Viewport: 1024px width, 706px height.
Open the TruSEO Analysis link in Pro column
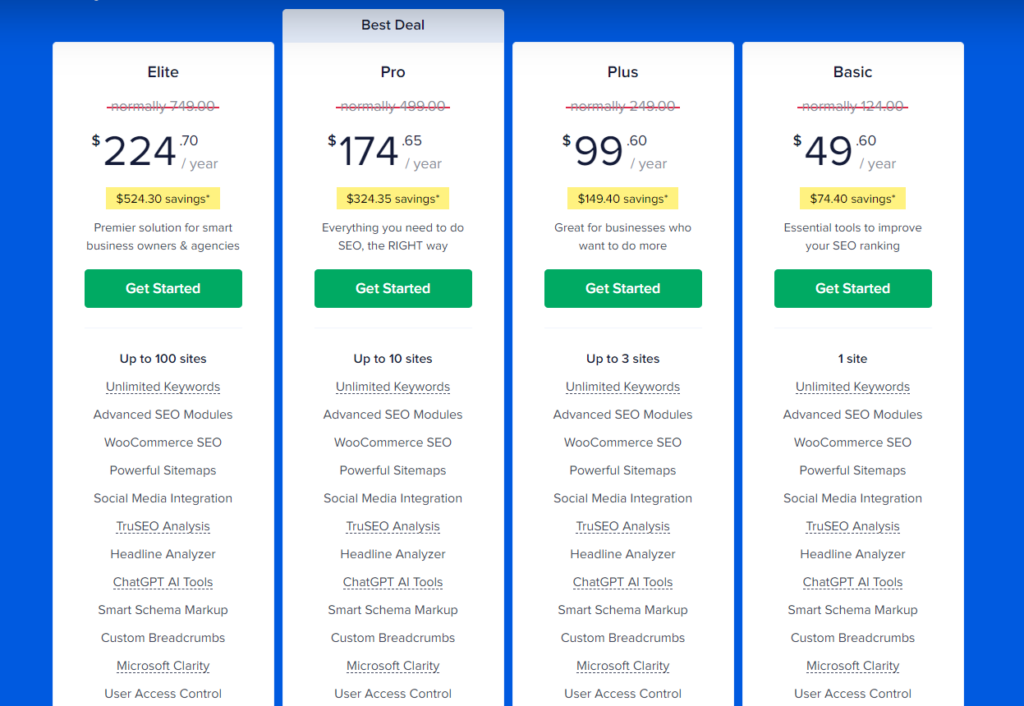[x=392, y=526]
